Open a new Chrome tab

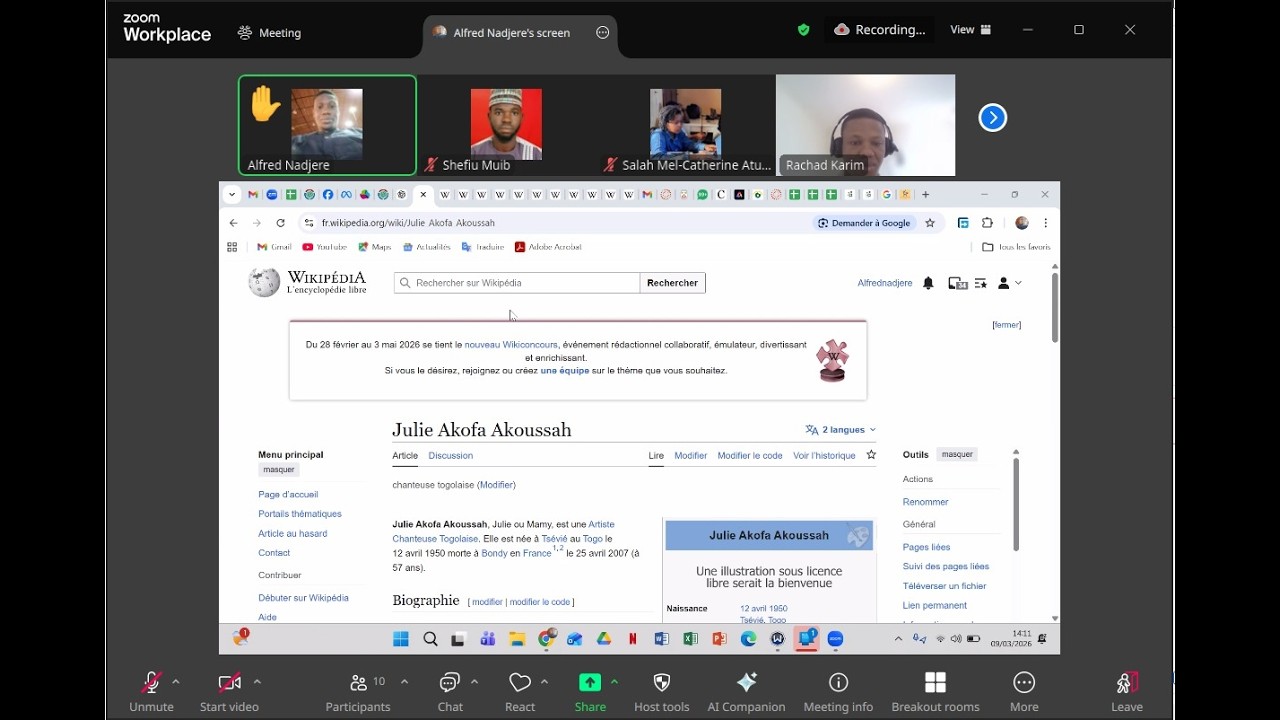pyautogui.click(x=926, y=194)
